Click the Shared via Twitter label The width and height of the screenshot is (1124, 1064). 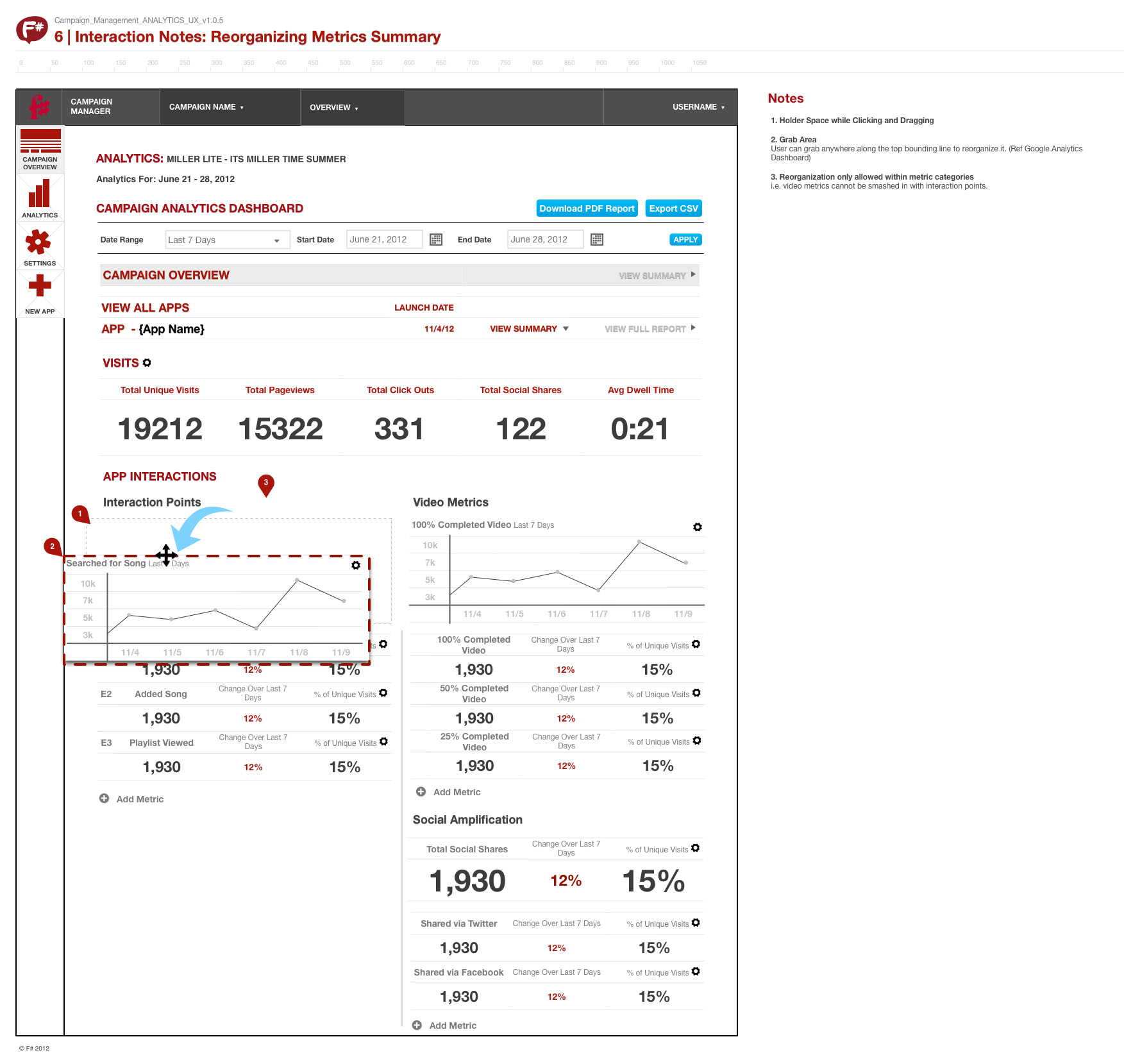pyautogui.click(x=459, y=924)
